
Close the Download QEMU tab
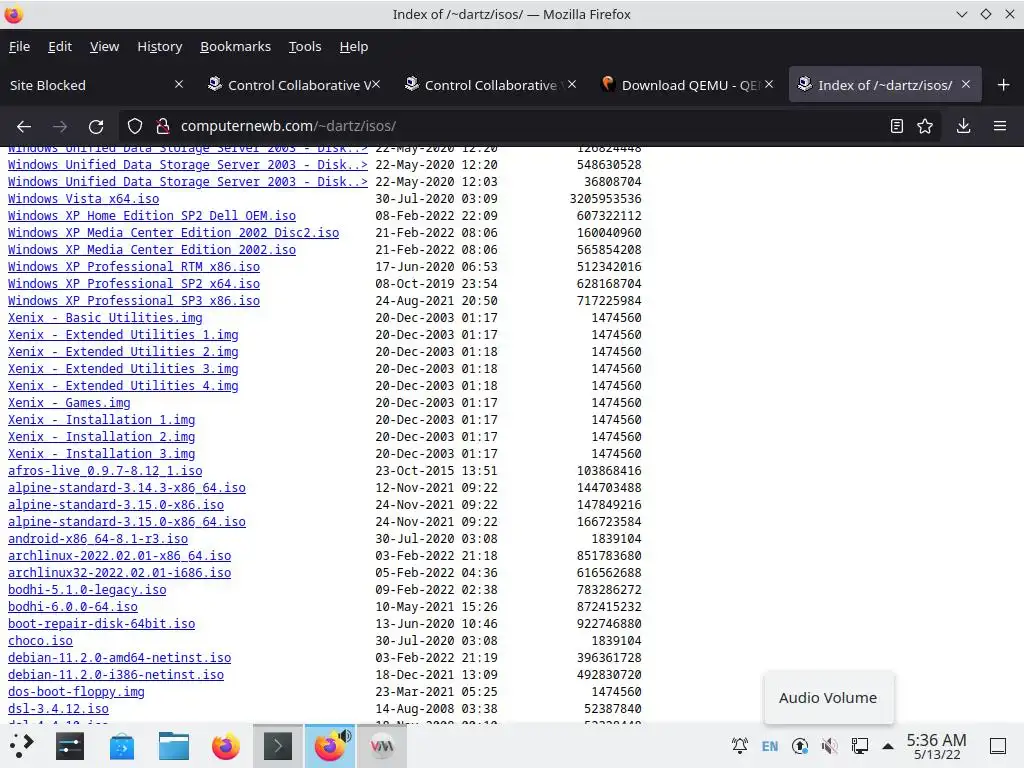[x=769, y=84]
